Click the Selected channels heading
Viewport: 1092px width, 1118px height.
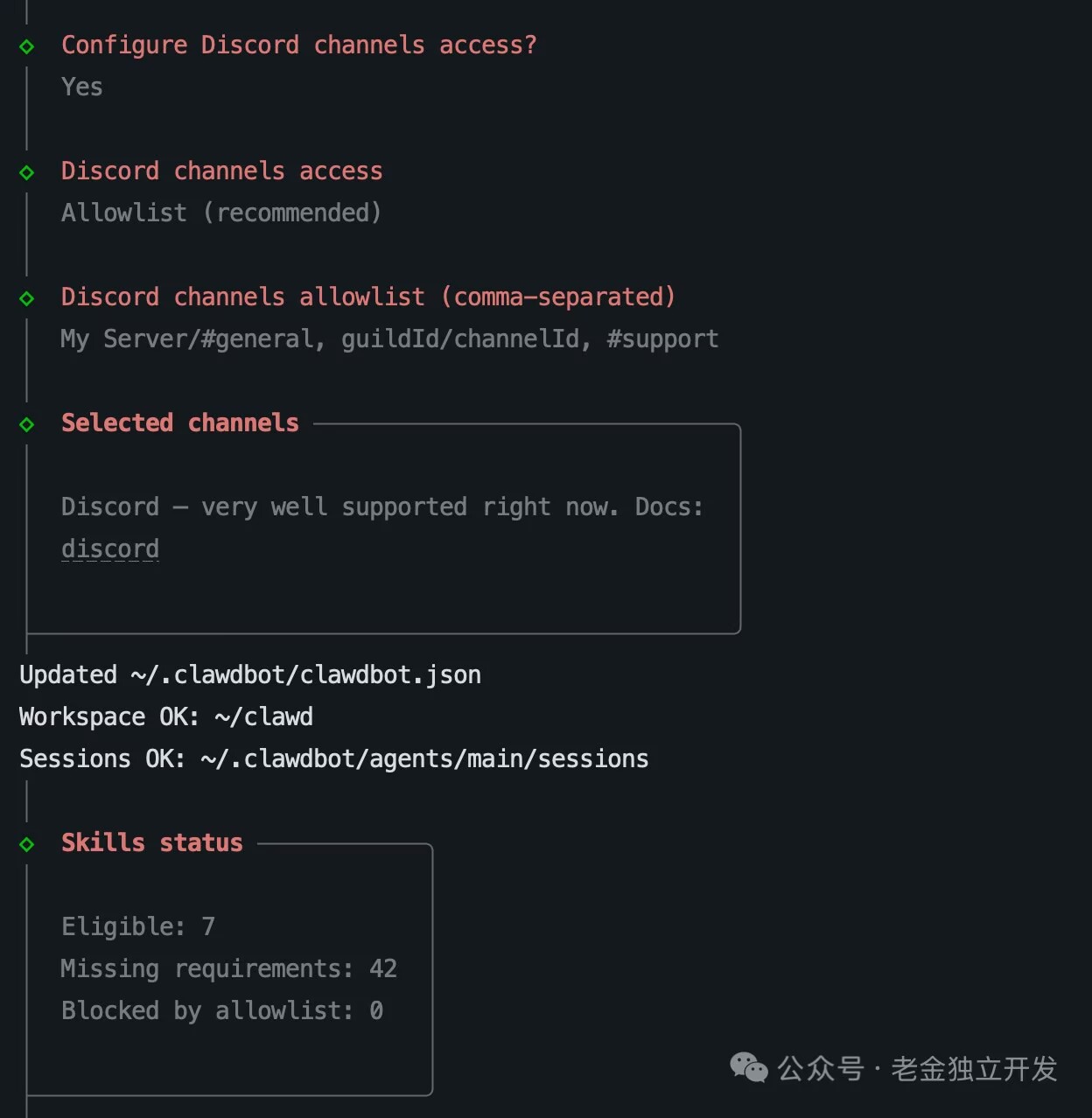point(180,423)
